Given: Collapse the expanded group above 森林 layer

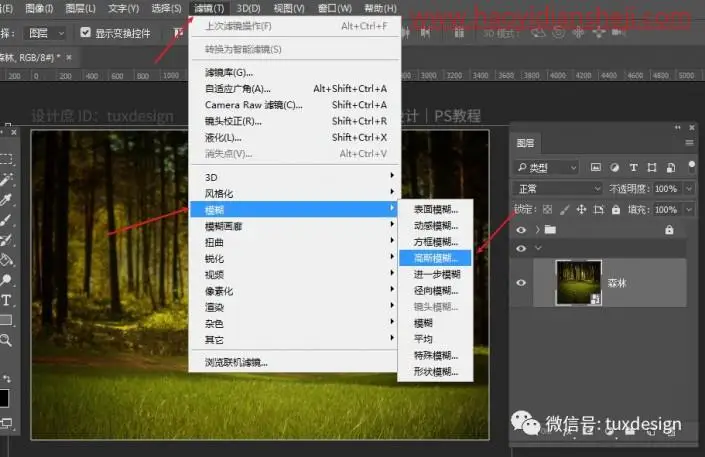Looking at the screenshot, I should pos(538,248).
